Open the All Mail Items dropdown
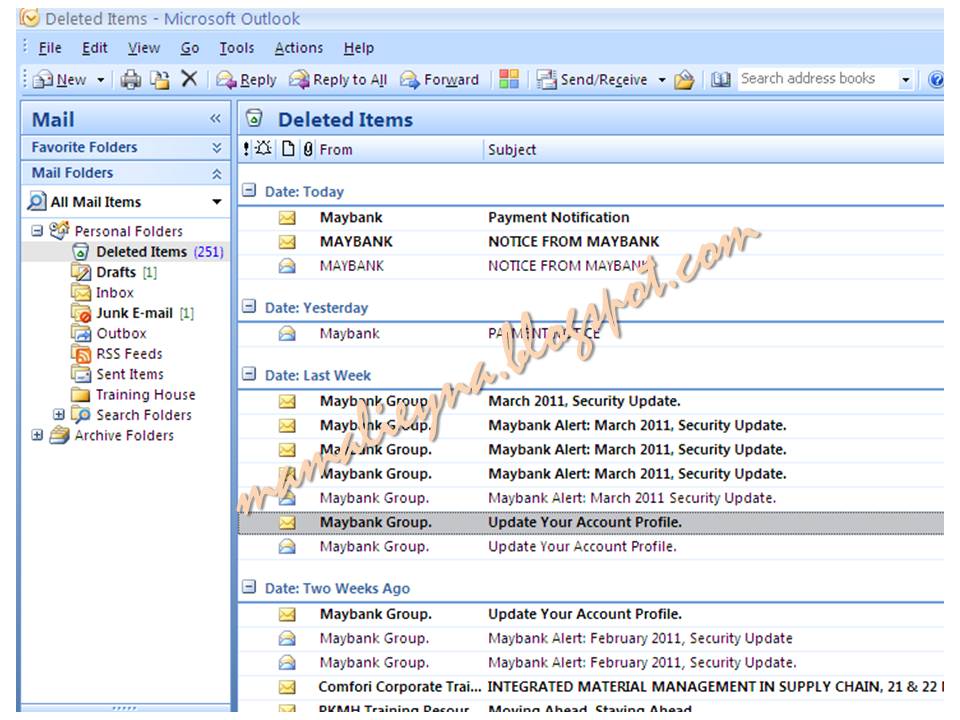 point(217,202)
